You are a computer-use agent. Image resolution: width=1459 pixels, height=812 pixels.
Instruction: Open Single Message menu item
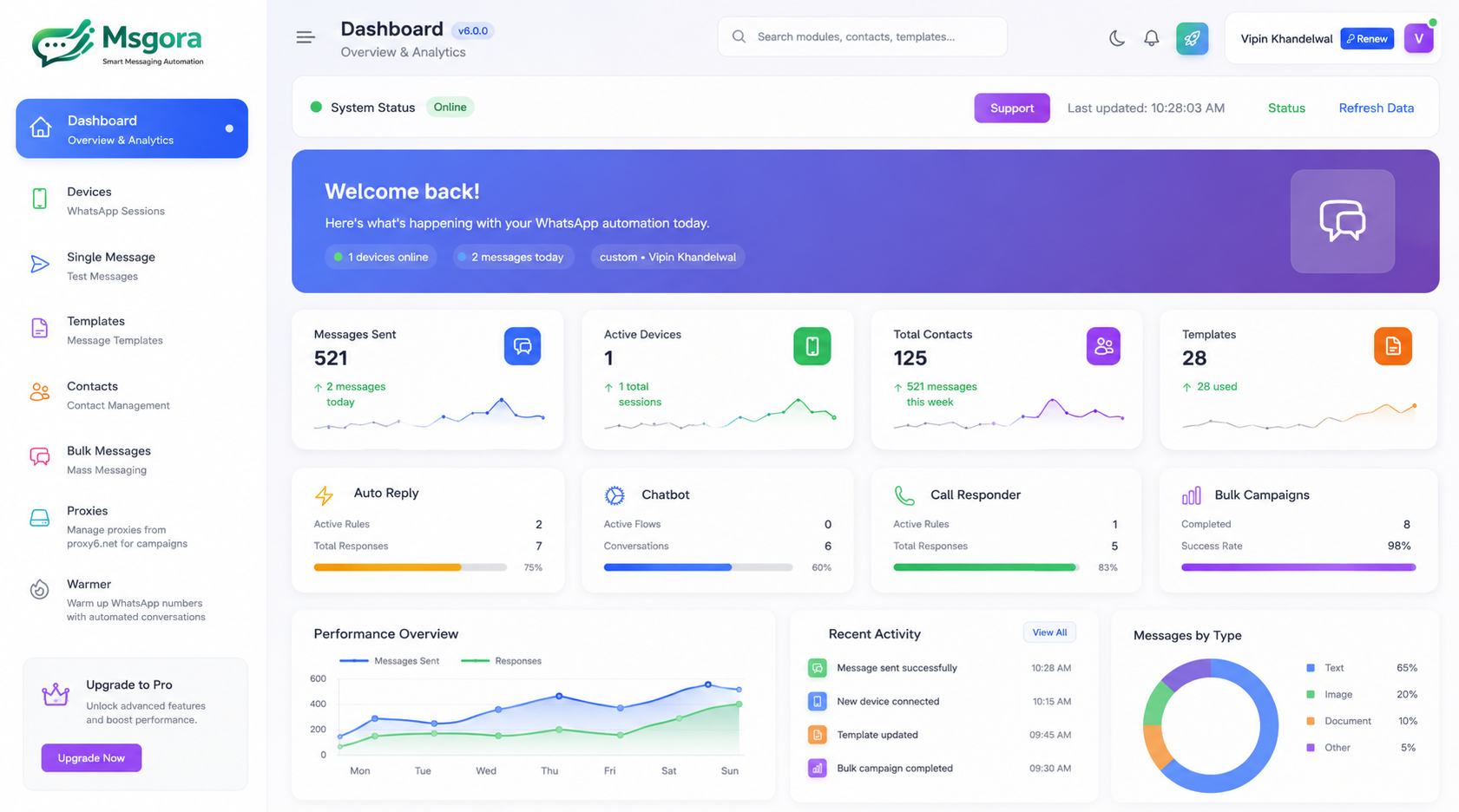click(132, 265)
